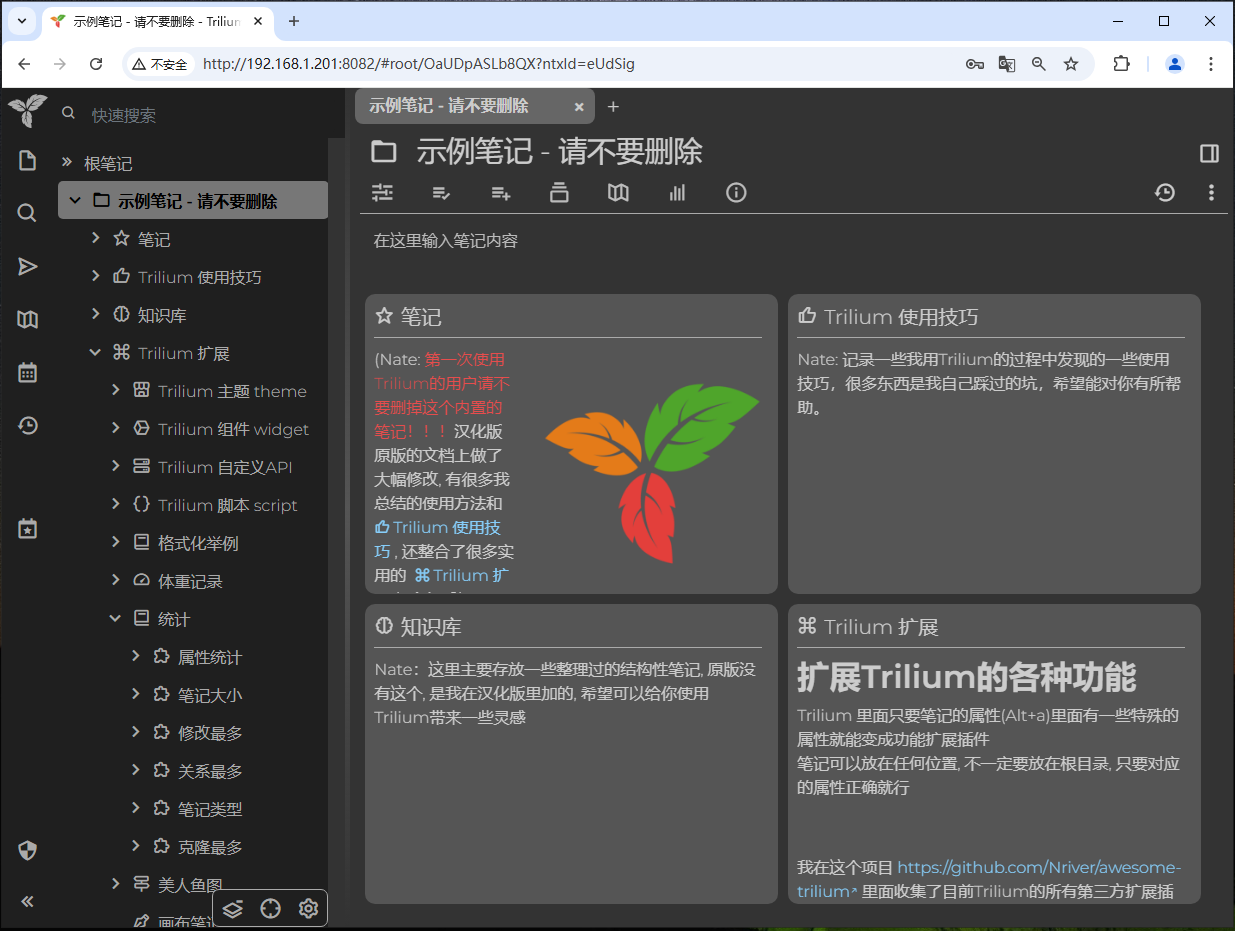Select 克隆最多 in note tree

click(210, 847)
